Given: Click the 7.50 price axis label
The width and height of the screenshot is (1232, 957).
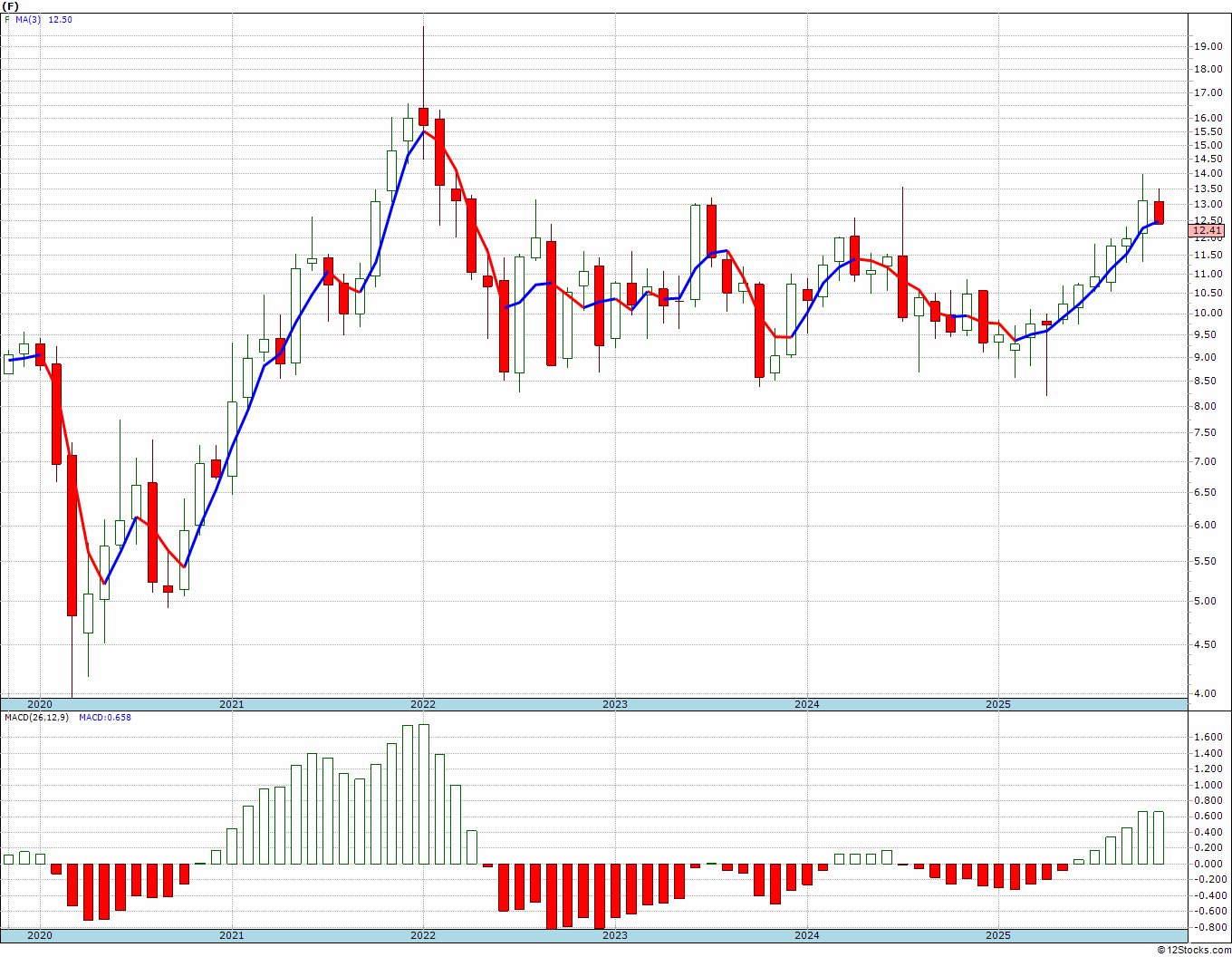Looking at the screenshot, I should 1205,433.
